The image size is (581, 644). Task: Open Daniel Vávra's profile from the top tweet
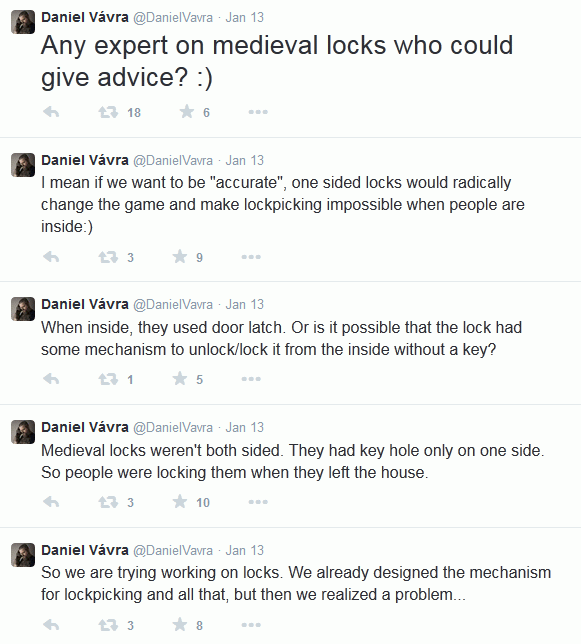(85, 17)
